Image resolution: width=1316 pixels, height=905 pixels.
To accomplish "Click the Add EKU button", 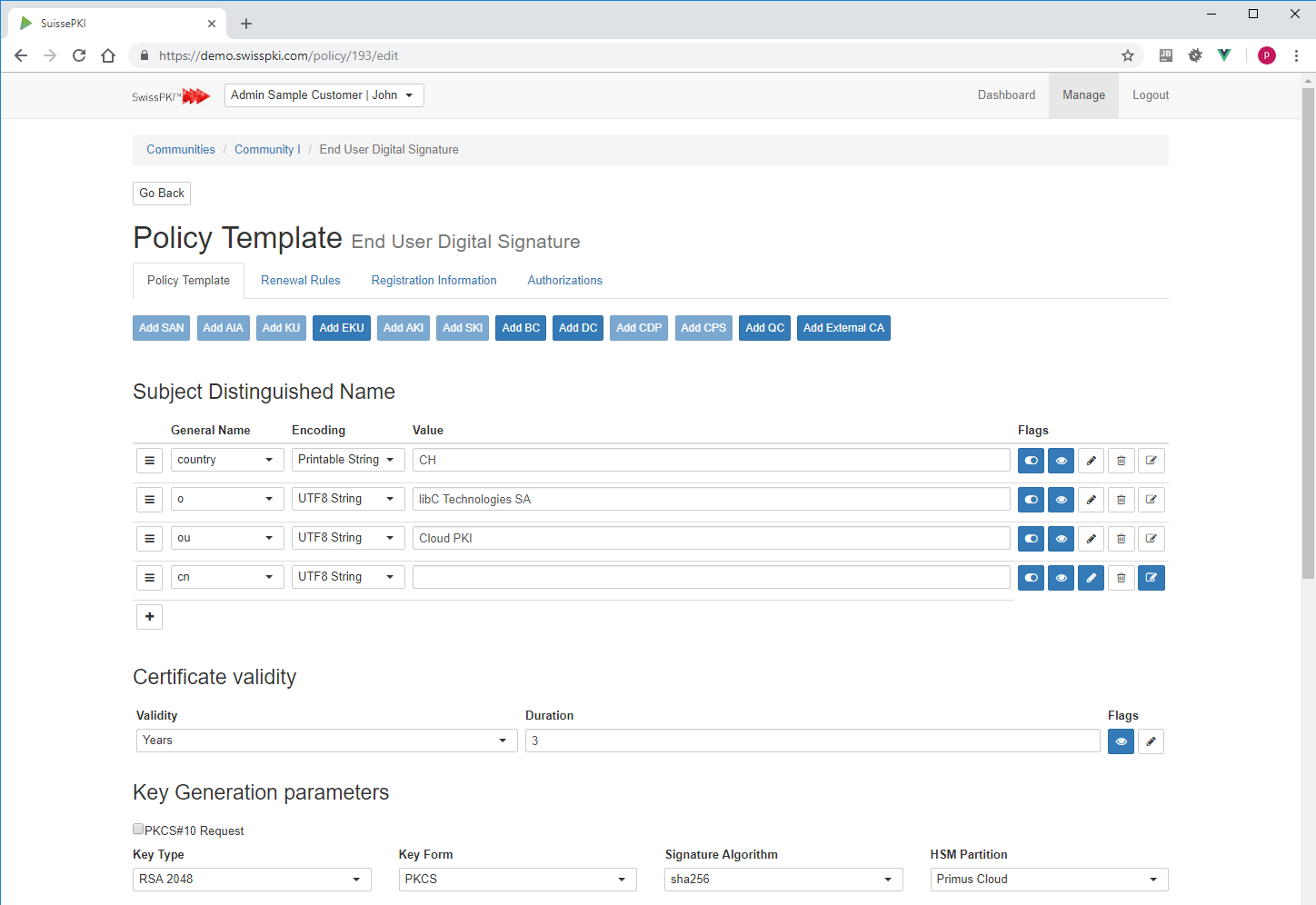I will 342,328.
